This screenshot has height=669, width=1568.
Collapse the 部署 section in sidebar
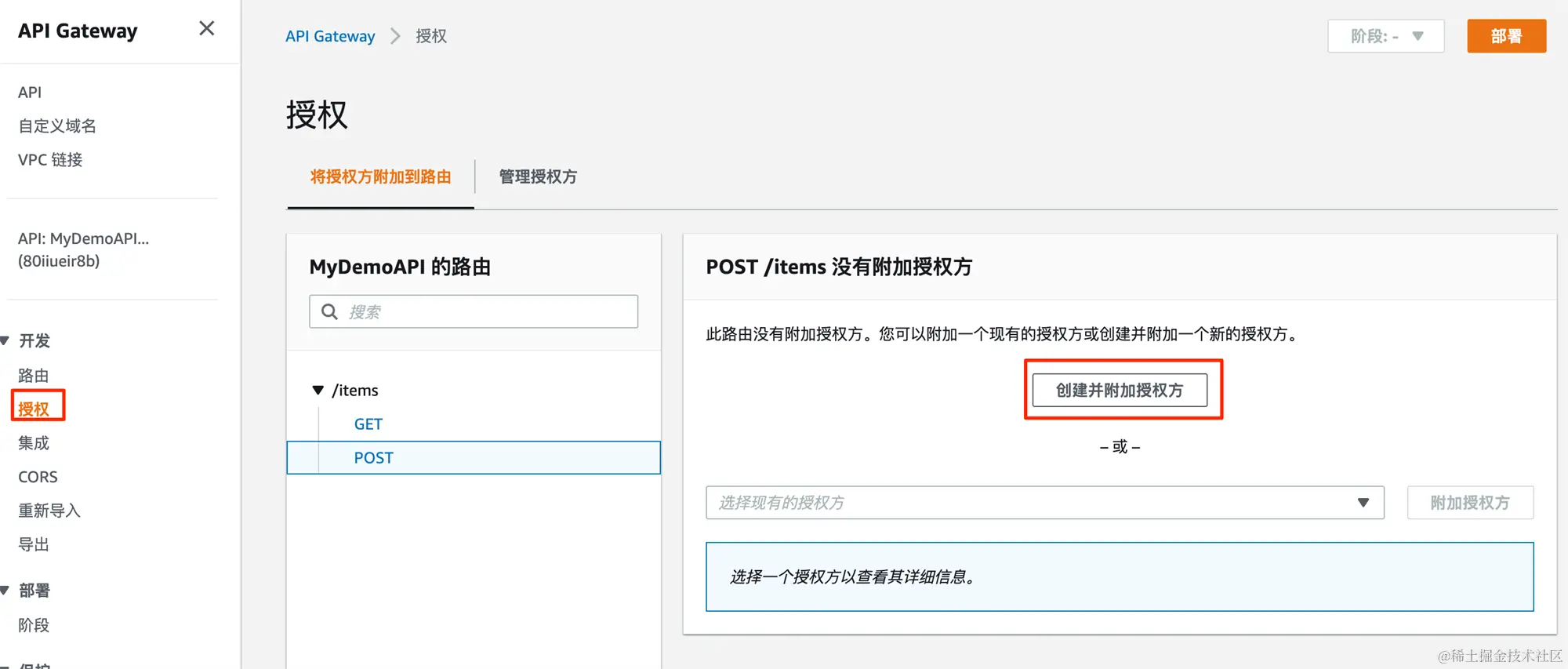5,590
